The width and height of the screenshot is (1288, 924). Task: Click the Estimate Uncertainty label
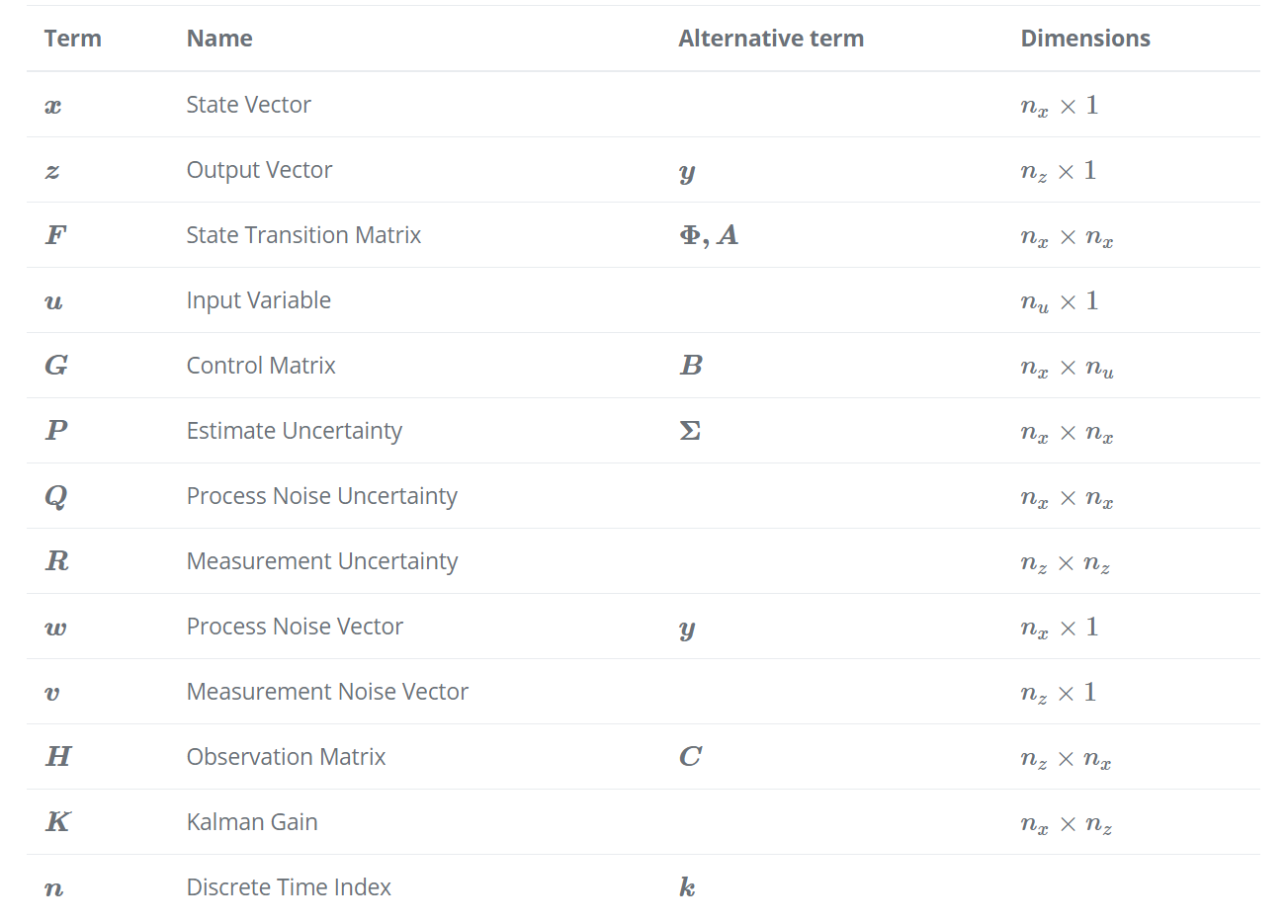(294, 431)
